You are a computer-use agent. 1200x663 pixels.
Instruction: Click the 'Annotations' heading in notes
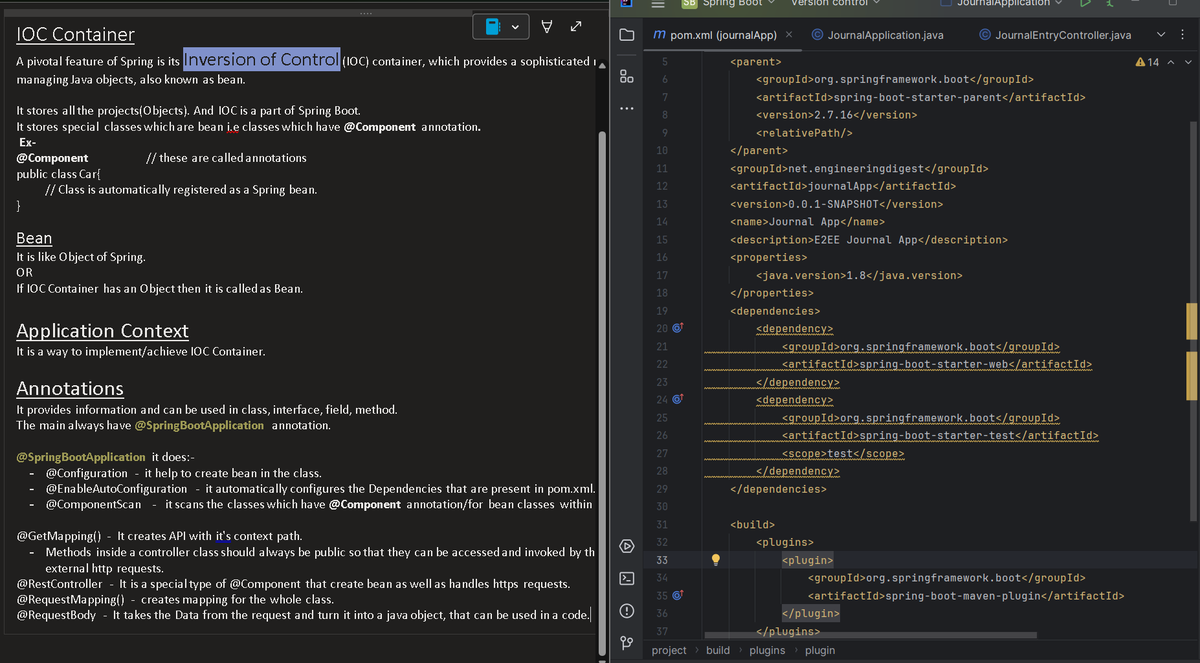[x=70, y=388]
